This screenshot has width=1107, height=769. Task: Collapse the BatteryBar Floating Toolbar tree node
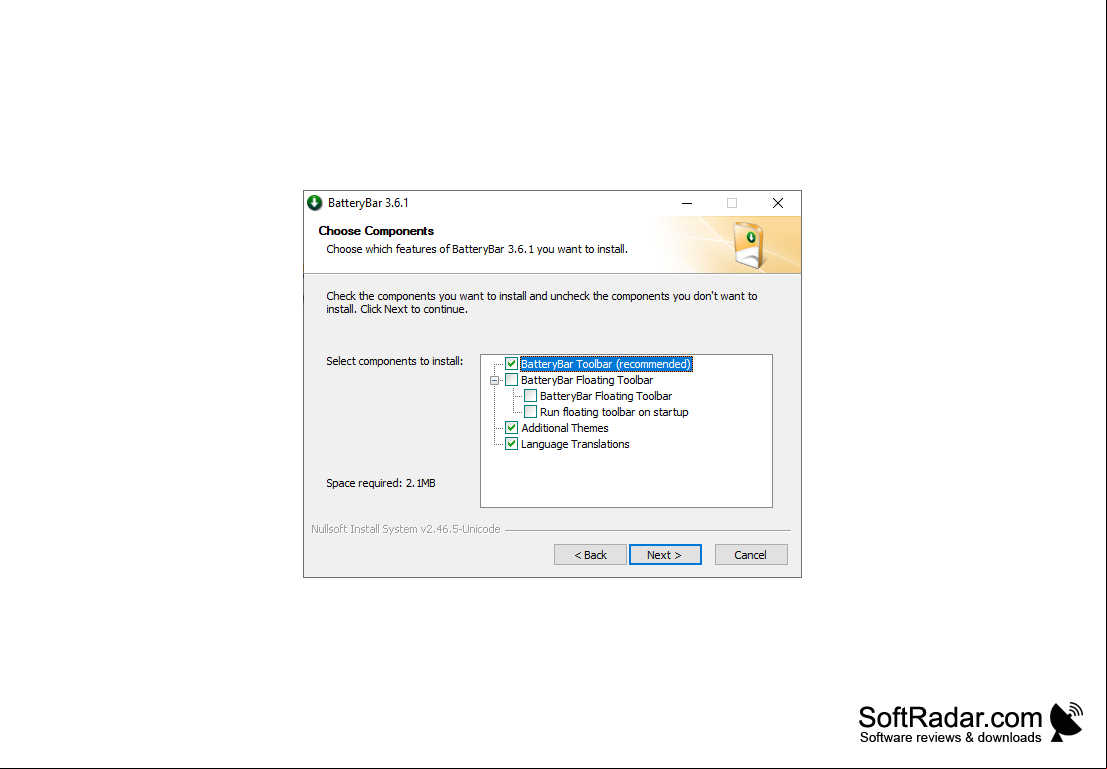pos(494,381)
